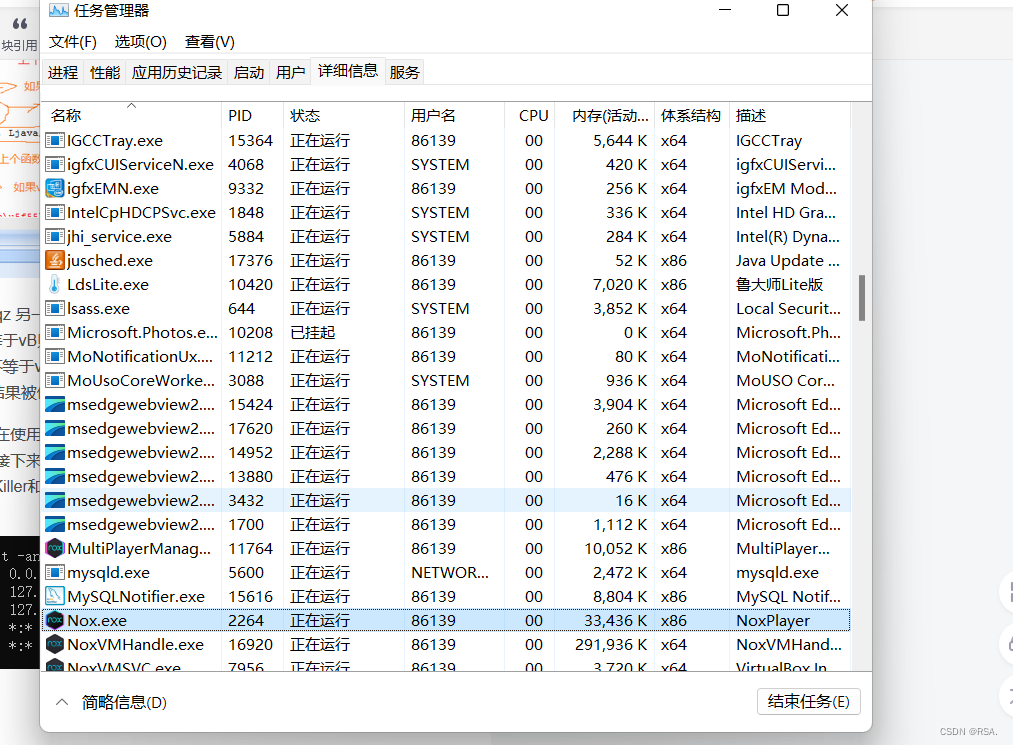This screenshot has width=1013, height=745.
Task: Click the 鲁大师Lite版 description
Action: click(779, 284)
